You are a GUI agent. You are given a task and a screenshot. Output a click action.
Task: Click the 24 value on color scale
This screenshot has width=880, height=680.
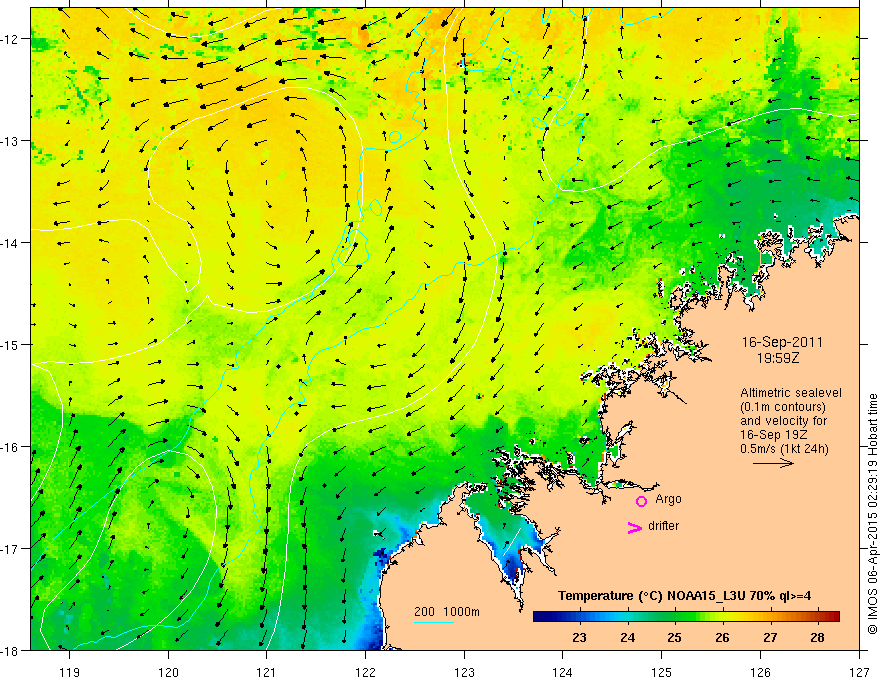[627, 637]
